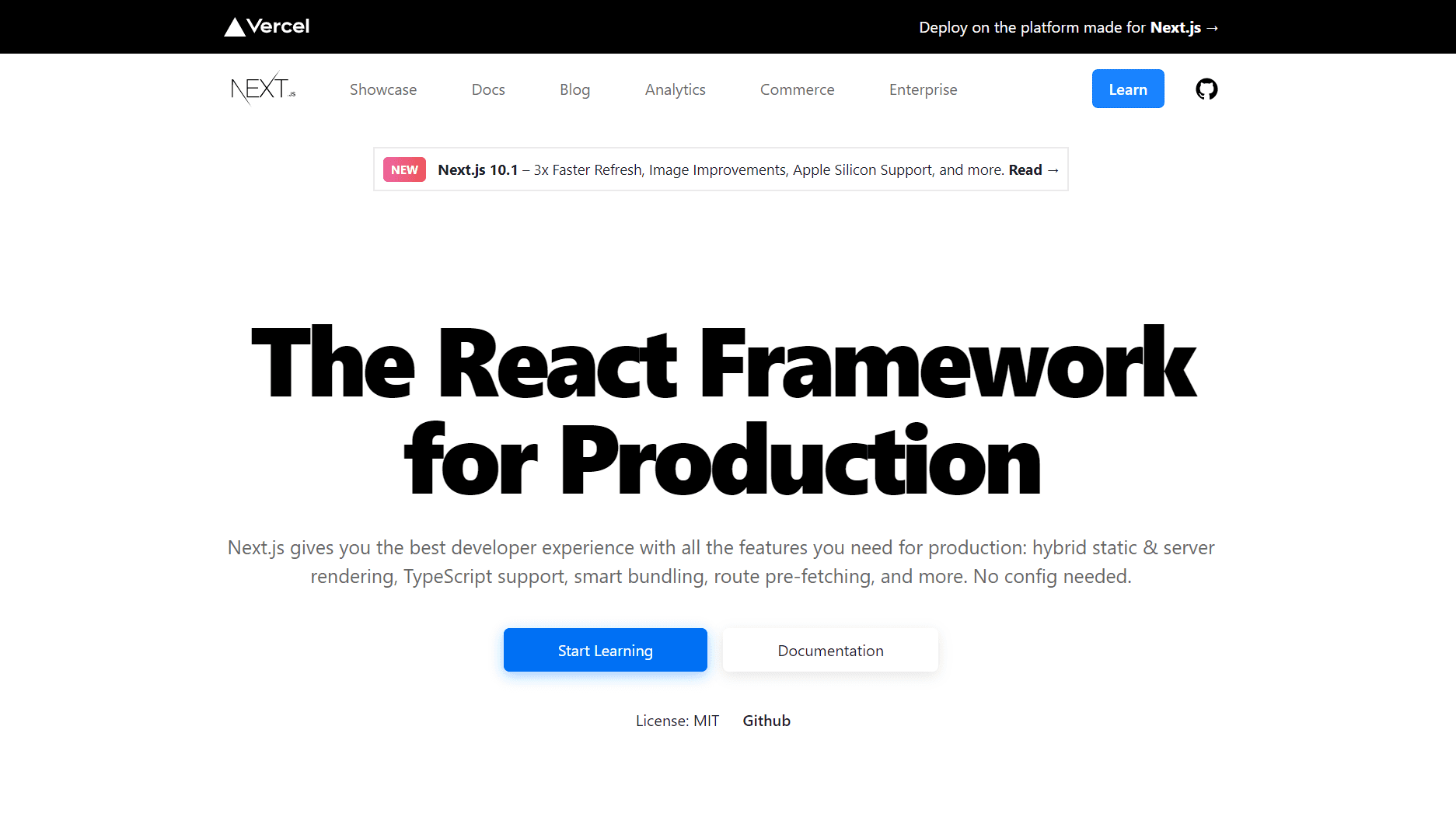Open the Documentation button

(830, 650)
